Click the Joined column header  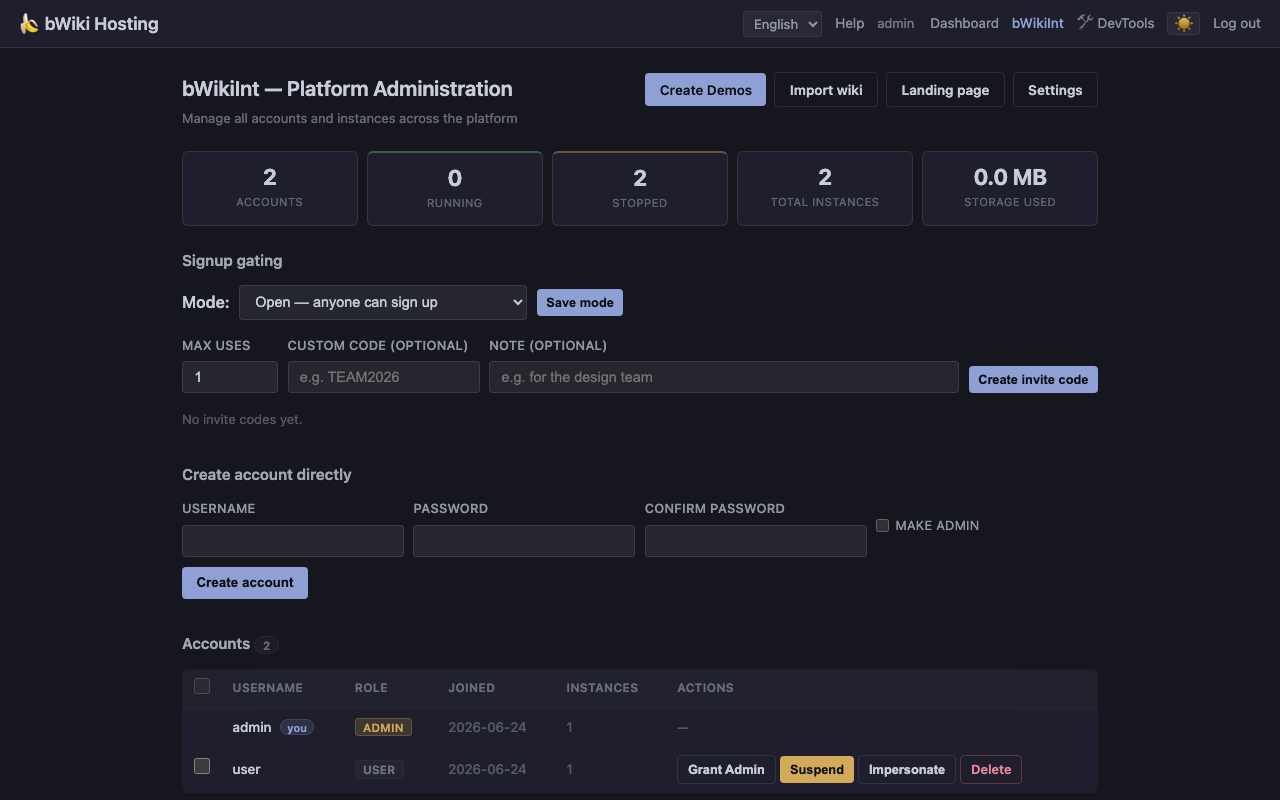[x=471, y=688]
